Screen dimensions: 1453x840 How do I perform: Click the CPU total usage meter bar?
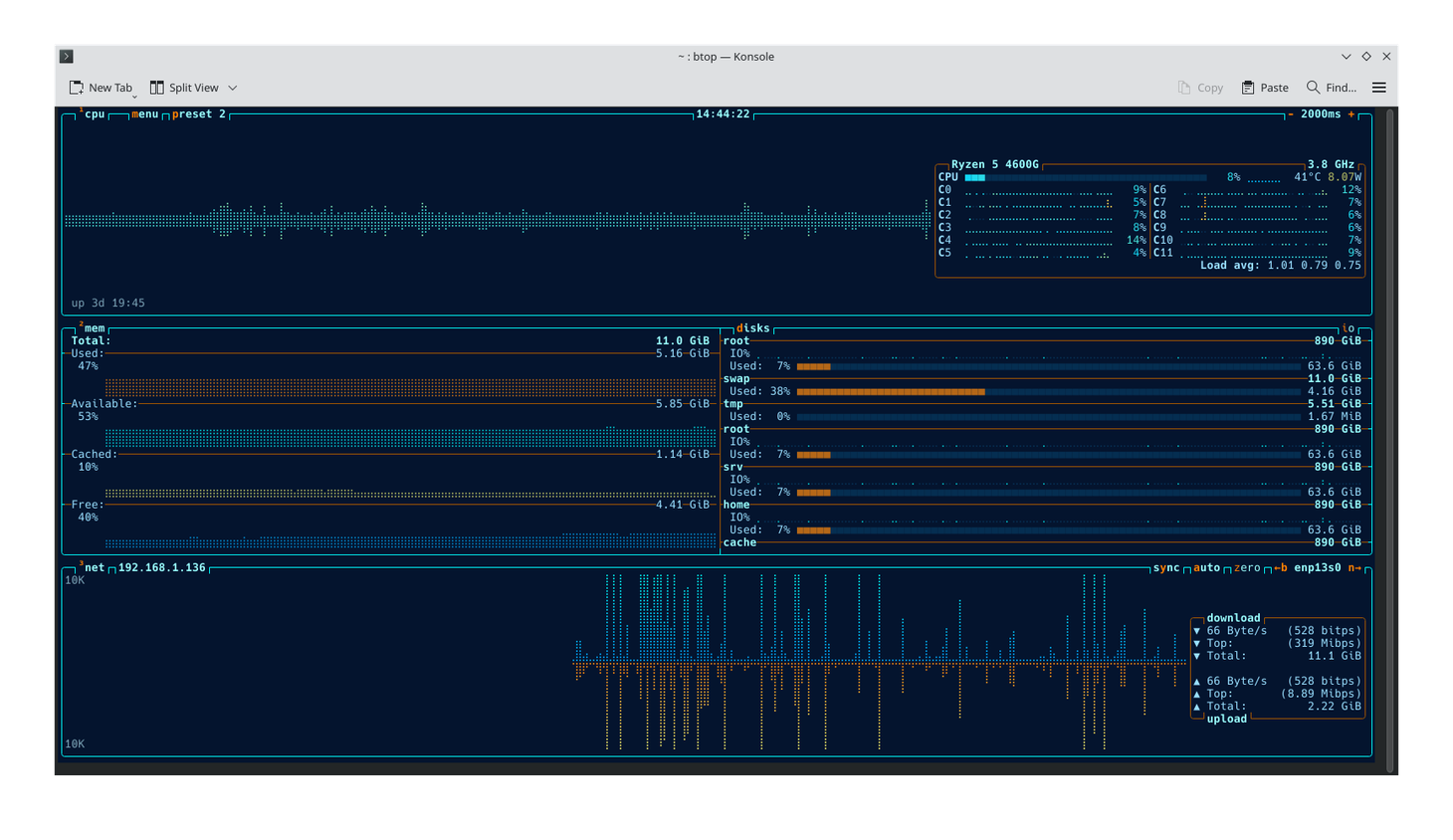(x=1086, y=177)
